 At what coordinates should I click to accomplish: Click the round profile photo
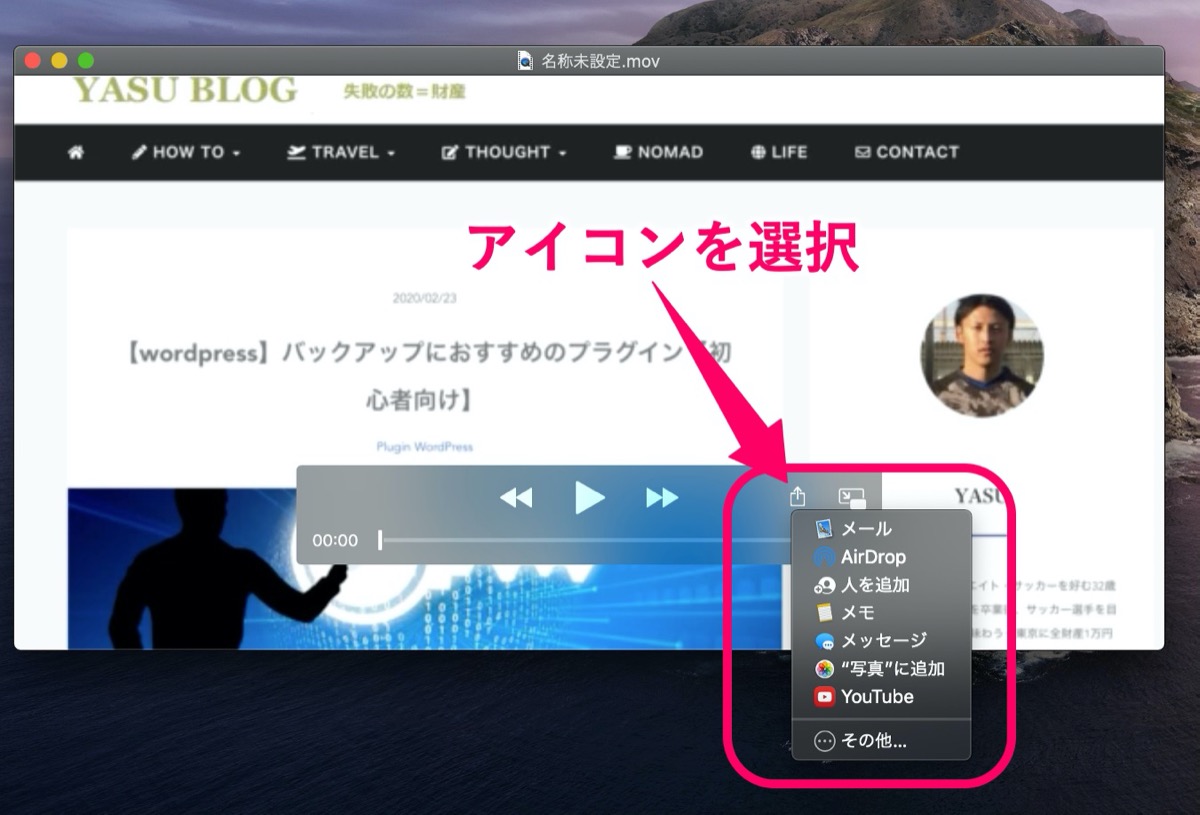[x=982, y=355]
